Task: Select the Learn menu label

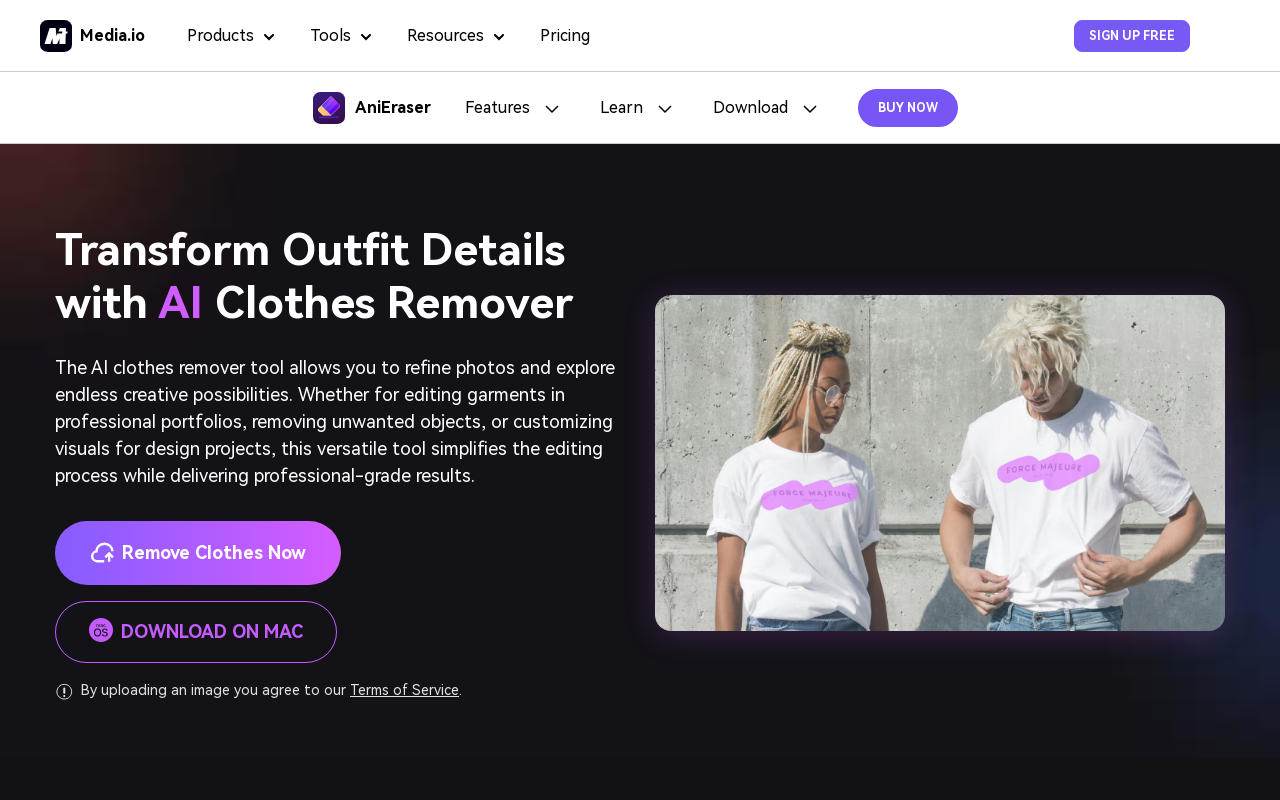Action: click(621, 108)
